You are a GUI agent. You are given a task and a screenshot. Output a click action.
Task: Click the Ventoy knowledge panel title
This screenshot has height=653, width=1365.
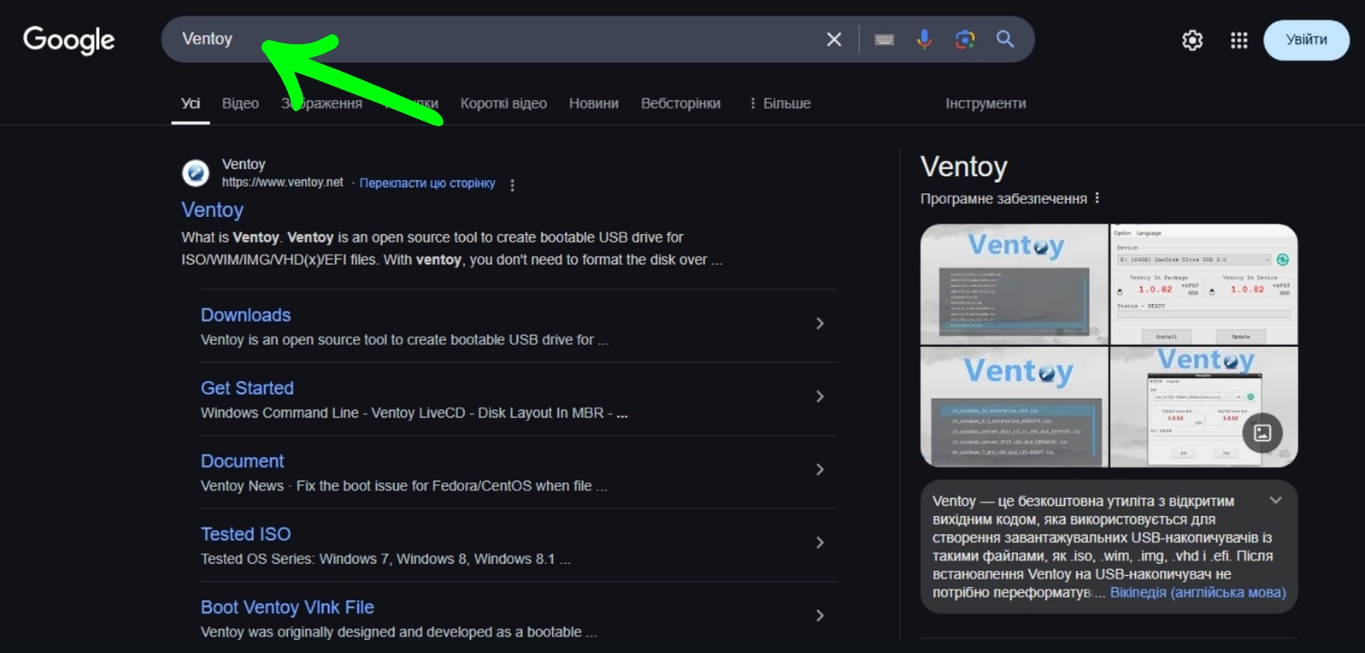pyautogui.click(x=964, y=167)
